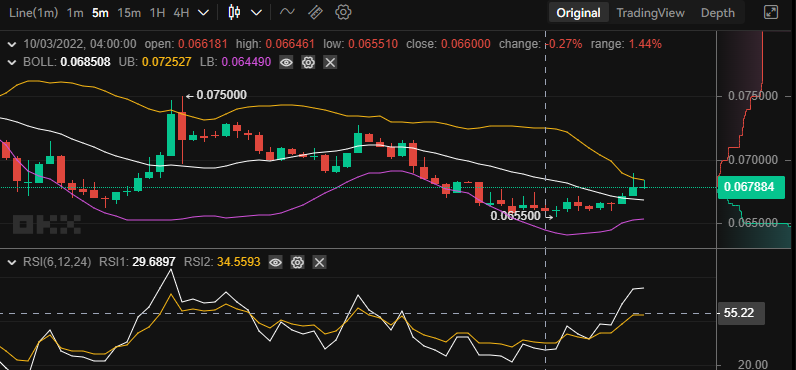Click the range 1.44% value
Viewport: 796px width, 370px height.
coord(645,45)
